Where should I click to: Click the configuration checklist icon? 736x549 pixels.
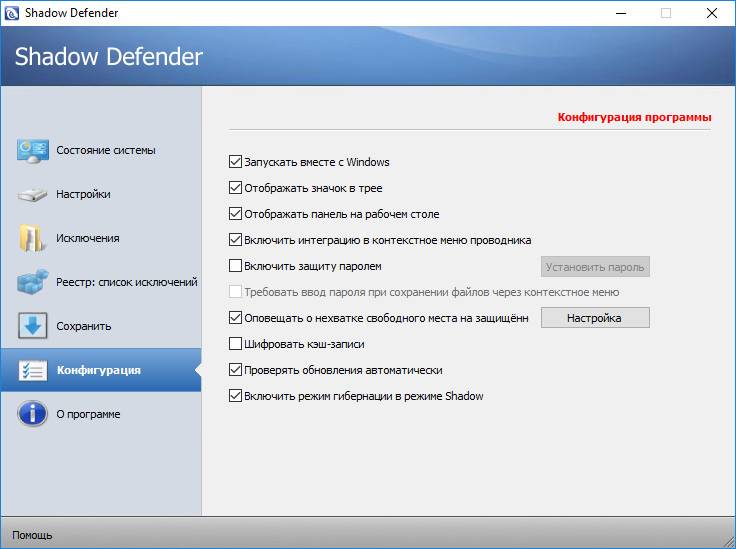pos(32,370)
